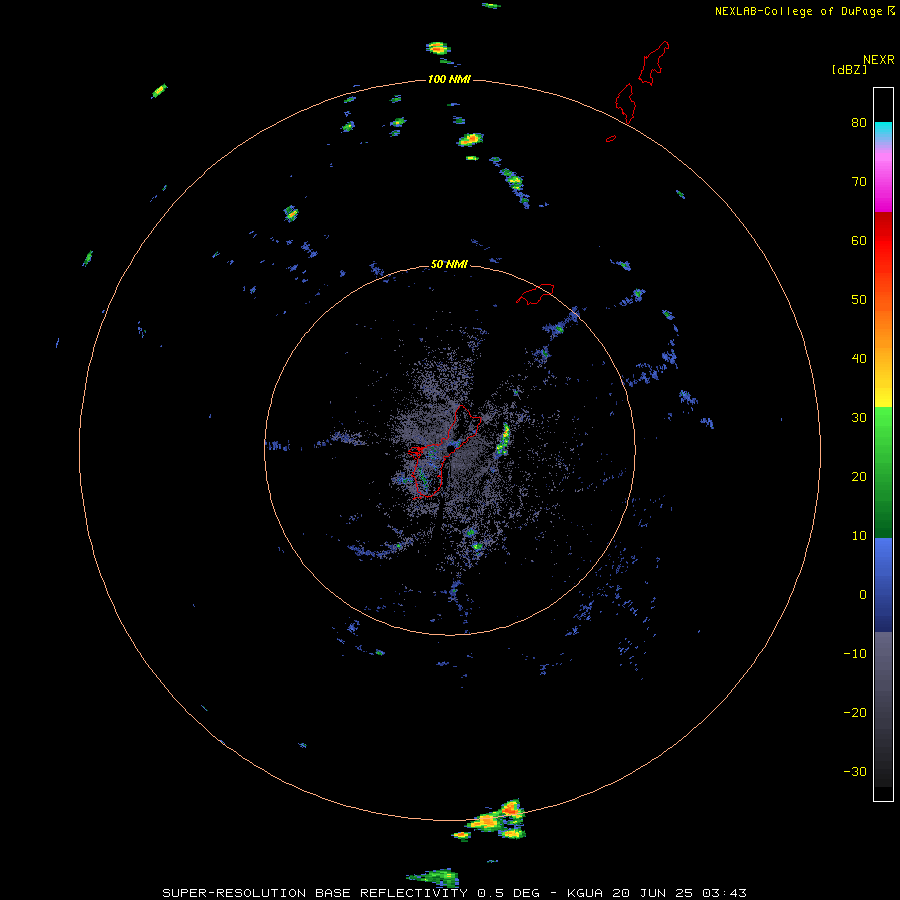Select the 30 value on the dBZ scale
This screenshot has height=900, width=900.
[x=859, y=418]
